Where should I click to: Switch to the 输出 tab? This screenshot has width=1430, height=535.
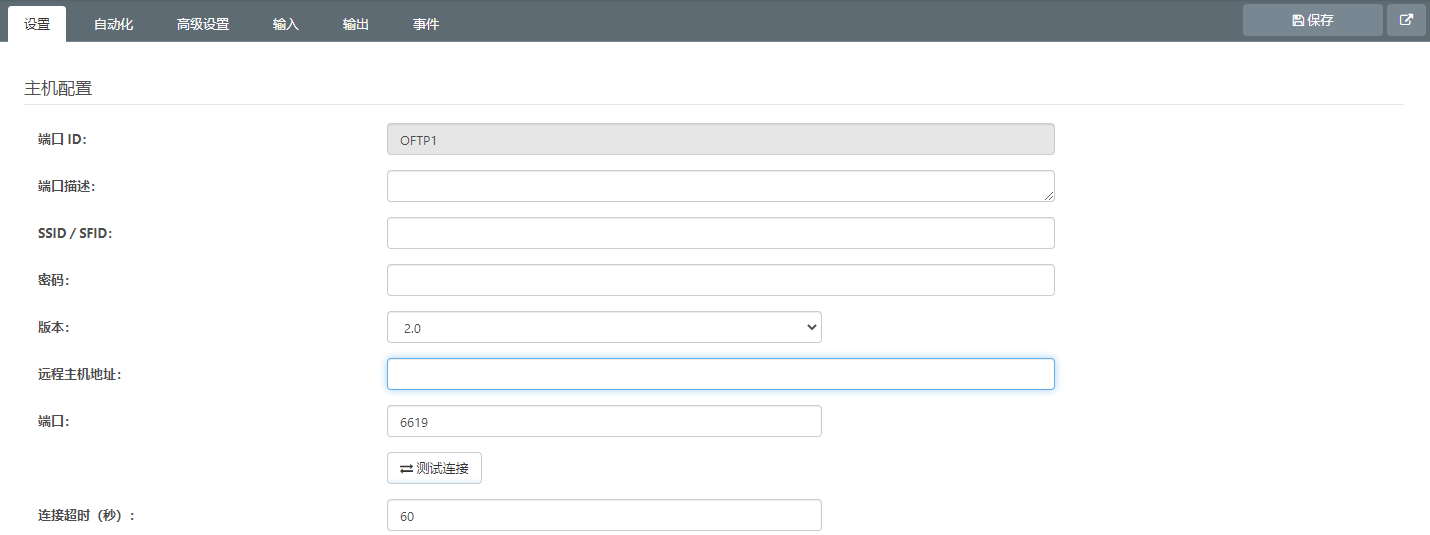coord(356,24)
